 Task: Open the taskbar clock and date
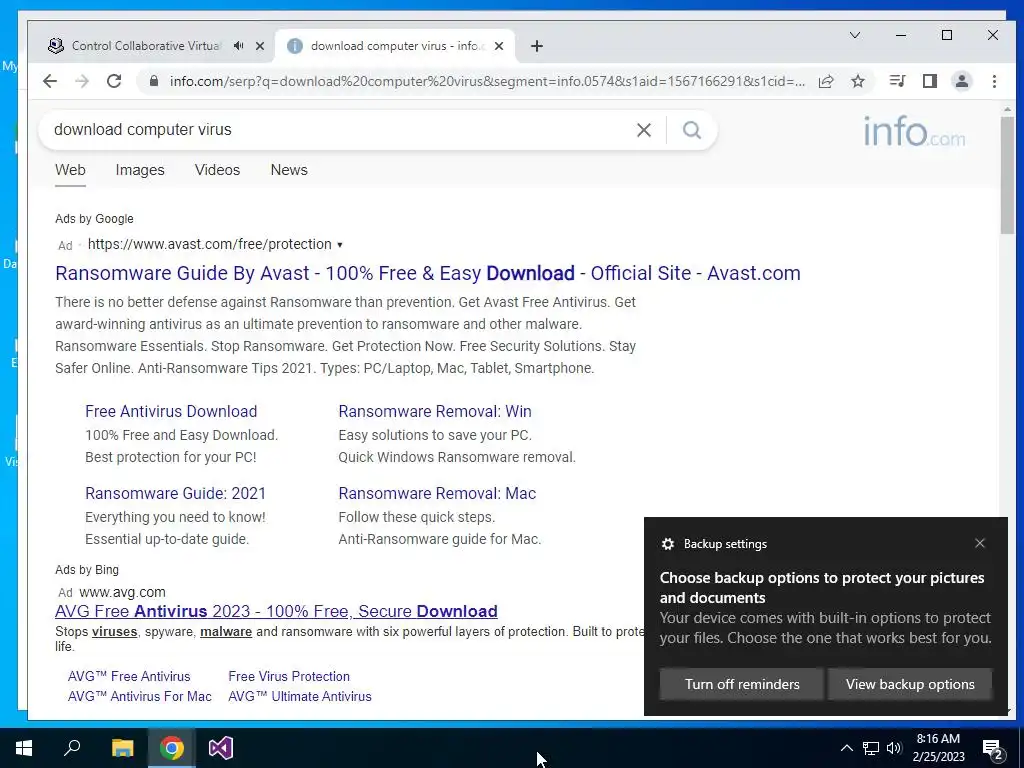(938, 748)
